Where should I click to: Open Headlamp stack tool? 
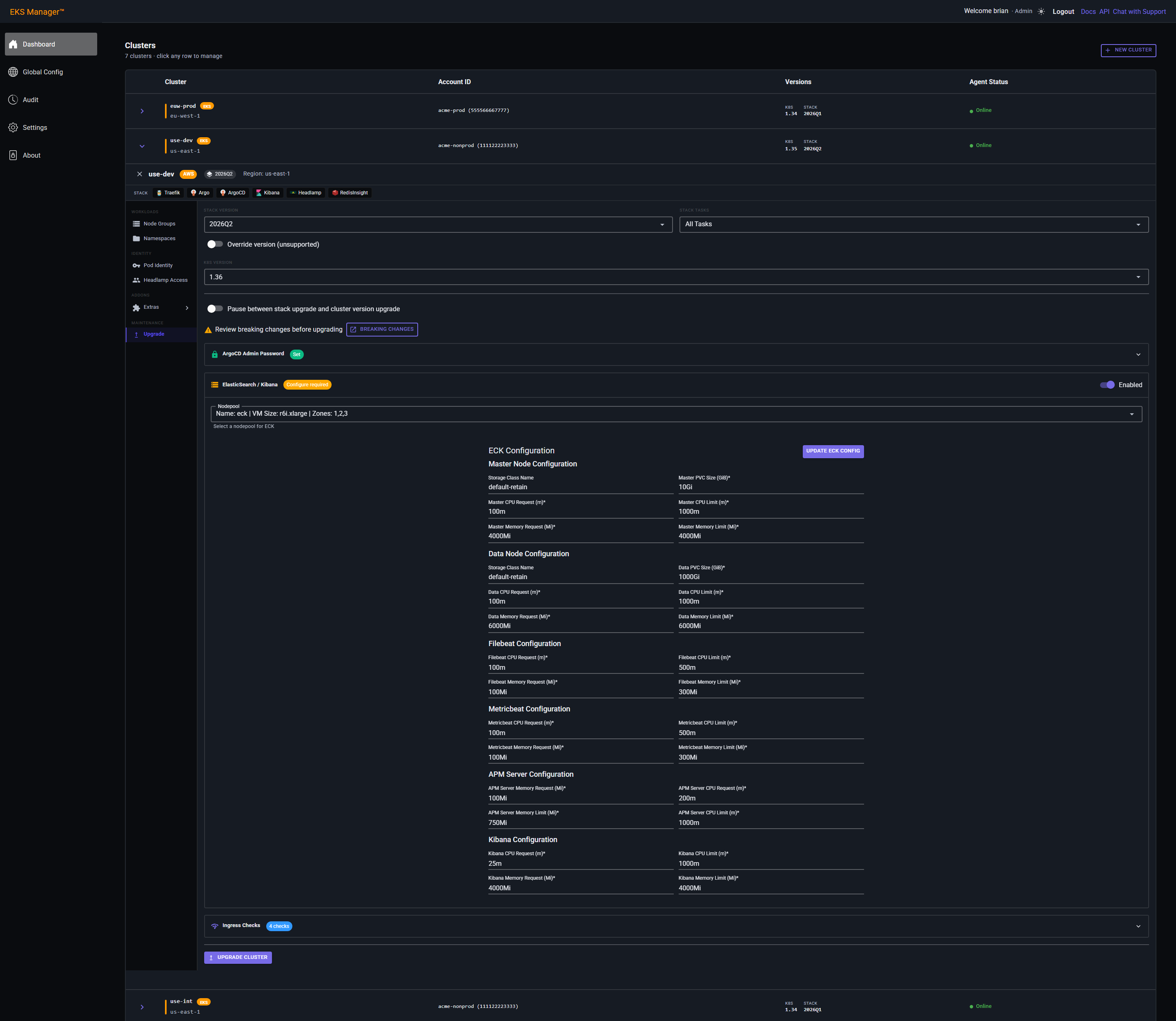[306, 193]
